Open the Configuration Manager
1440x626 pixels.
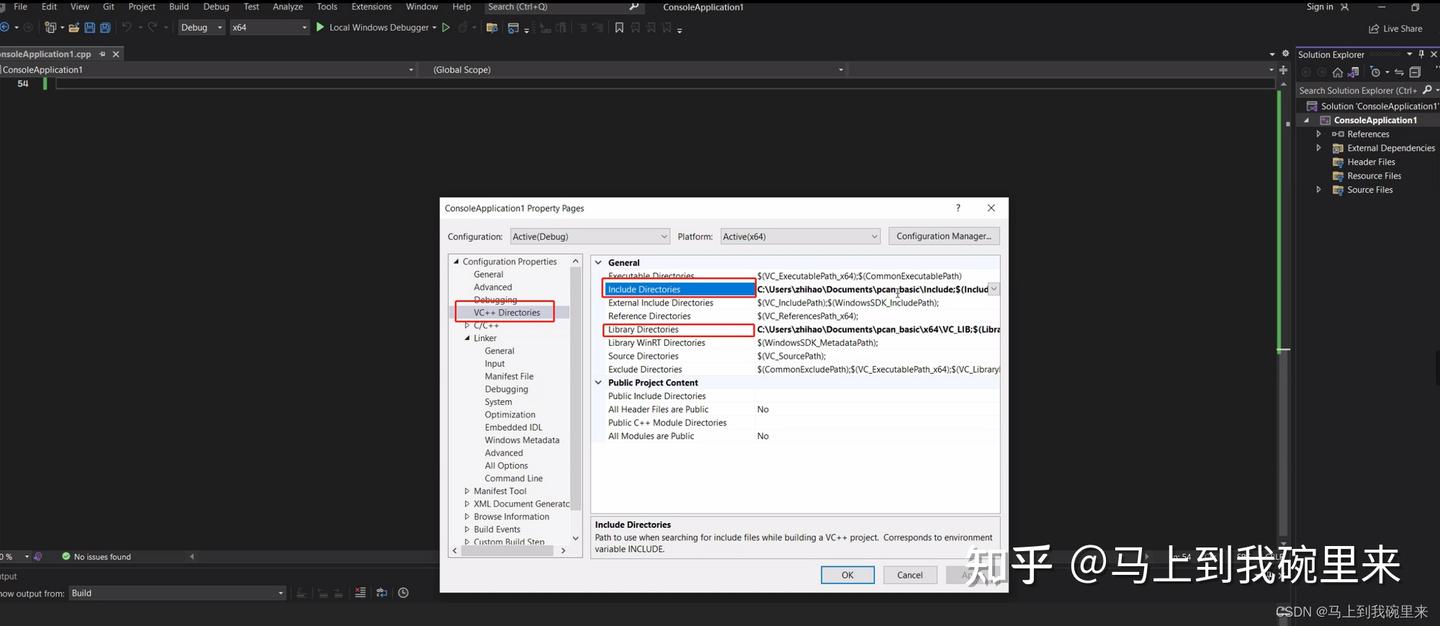click(943, 235)
